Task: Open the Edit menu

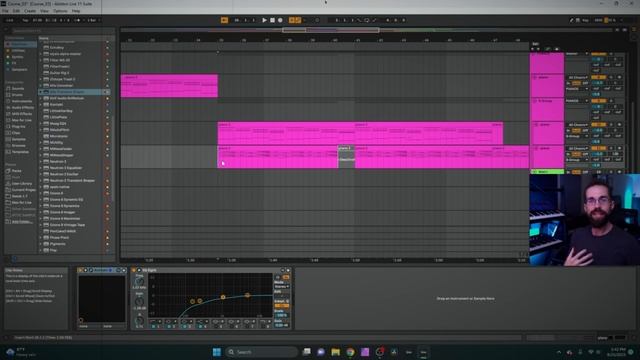Action: click(16, 11)
